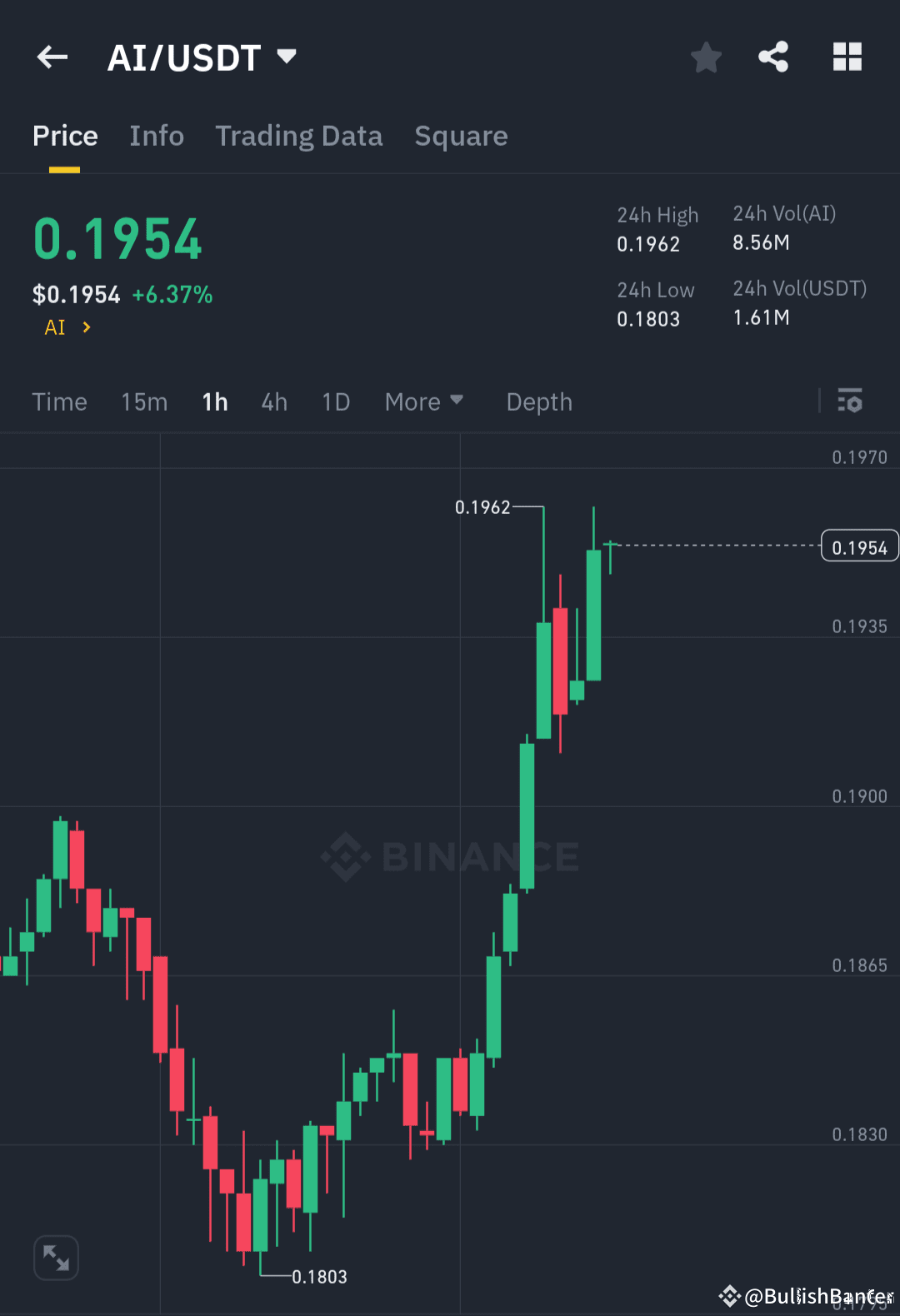
Task: Open Time interval options
Action: click(59, 401)
